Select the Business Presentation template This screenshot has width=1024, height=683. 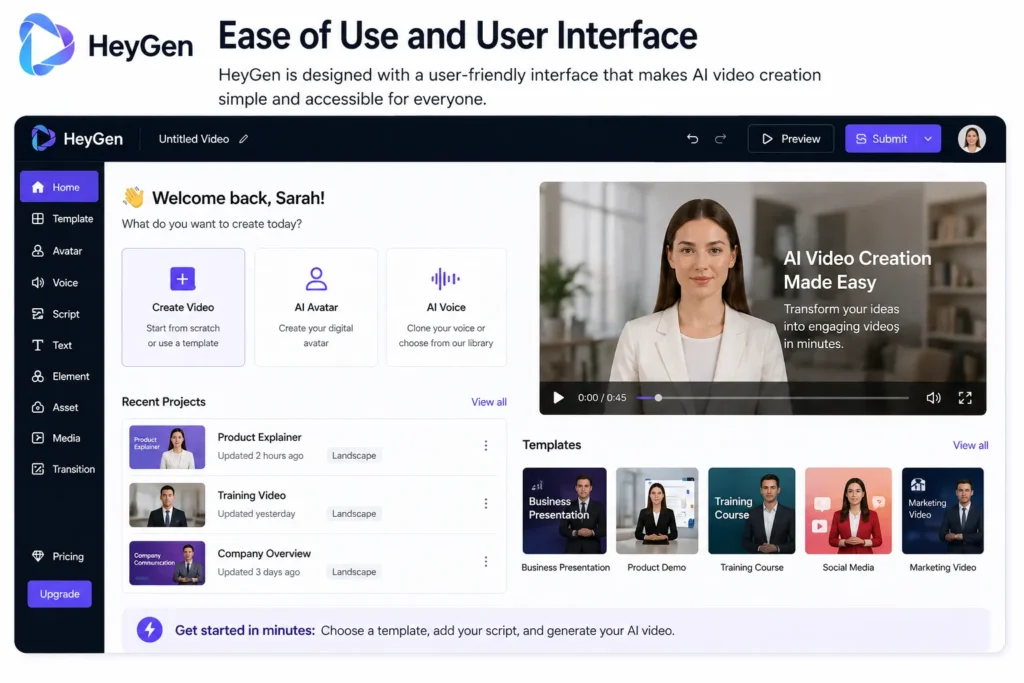pos(564,511)
